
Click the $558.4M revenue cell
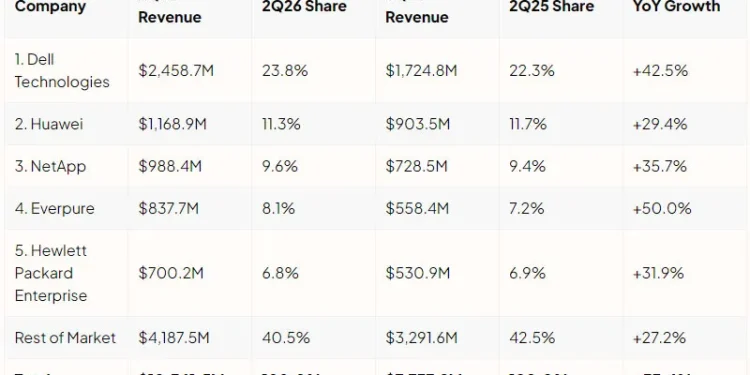417,209
